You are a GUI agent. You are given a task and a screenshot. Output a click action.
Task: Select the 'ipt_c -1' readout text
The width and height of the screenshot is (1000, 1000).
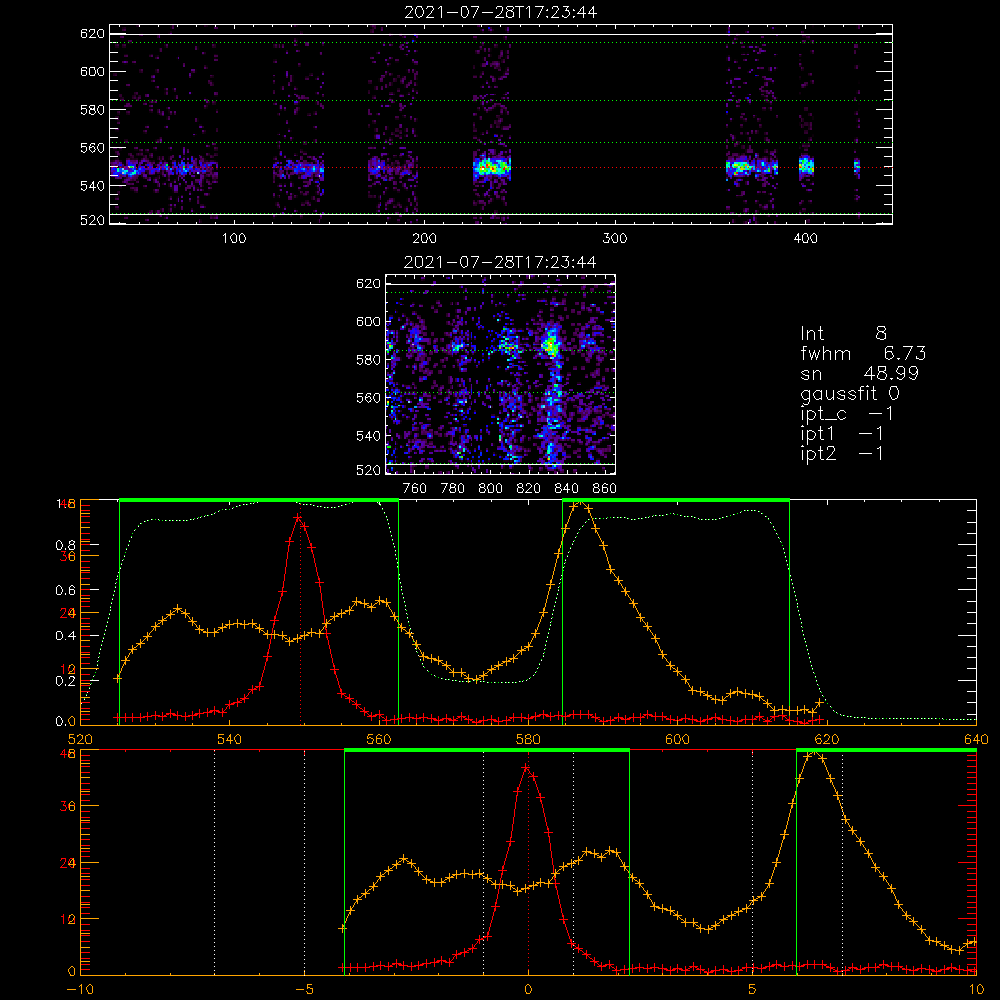(847, 415)
